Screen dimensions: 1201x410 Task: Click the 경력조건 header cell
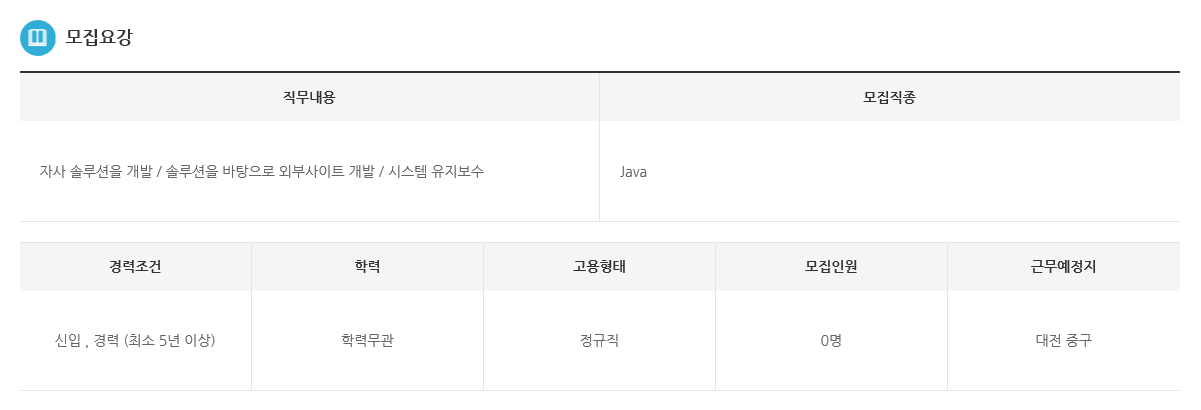click(136, 267)
